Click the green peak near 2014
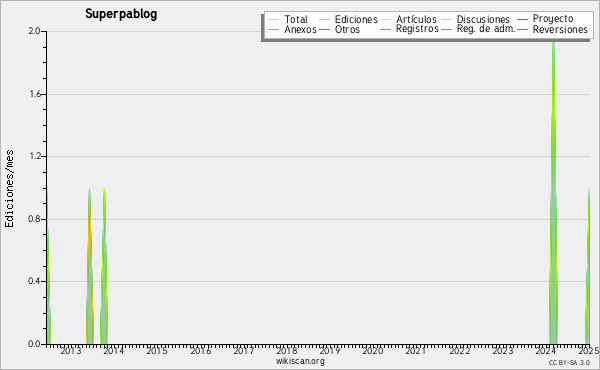This screenshot has height=370, width=600. tap(104, 266)
